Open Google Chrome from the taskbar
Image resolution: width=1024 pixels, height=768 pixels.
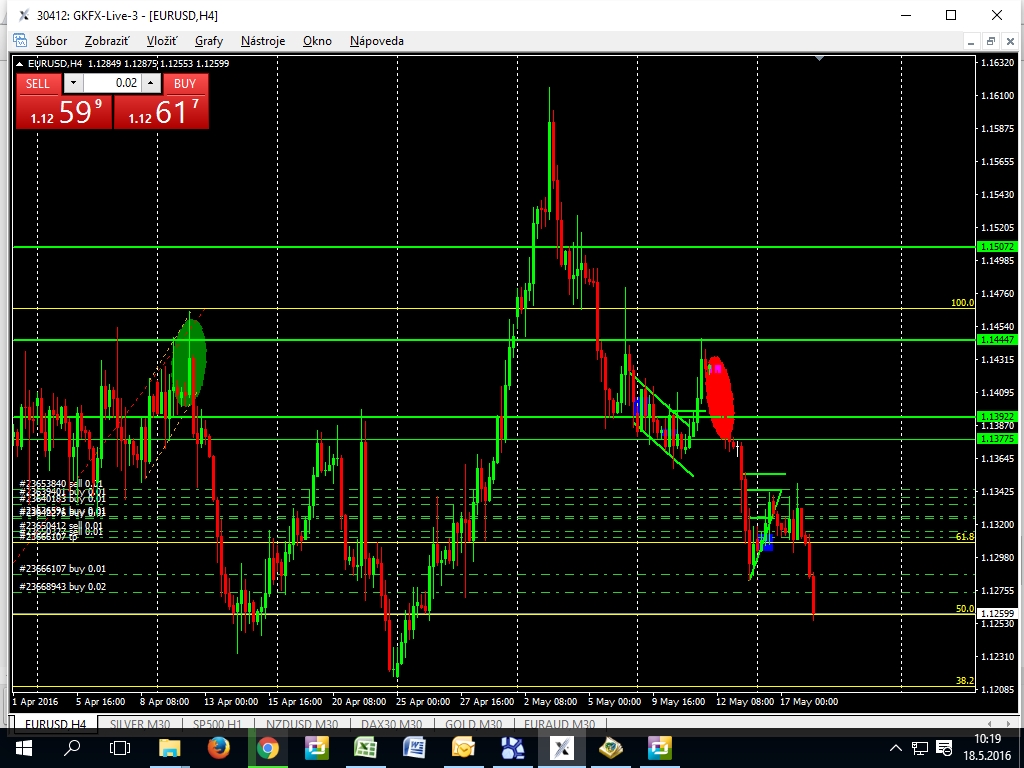267,747
